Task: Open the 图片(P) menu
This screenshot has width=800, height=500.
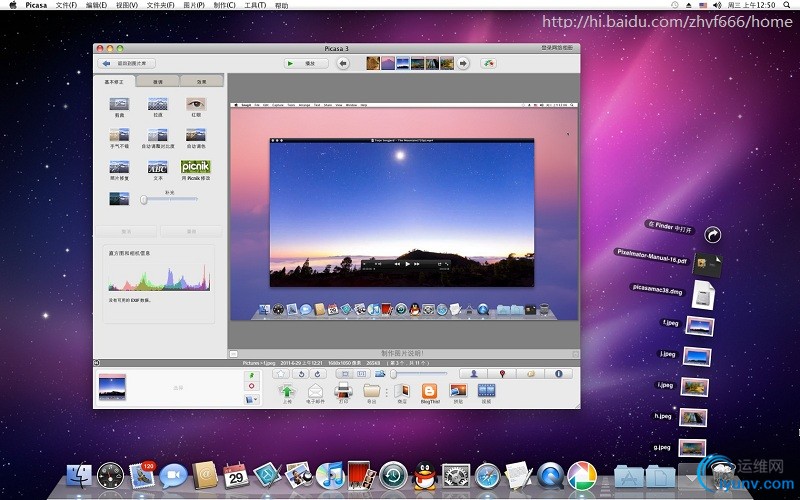Action: pyautogui.click(x=193, y=5)
